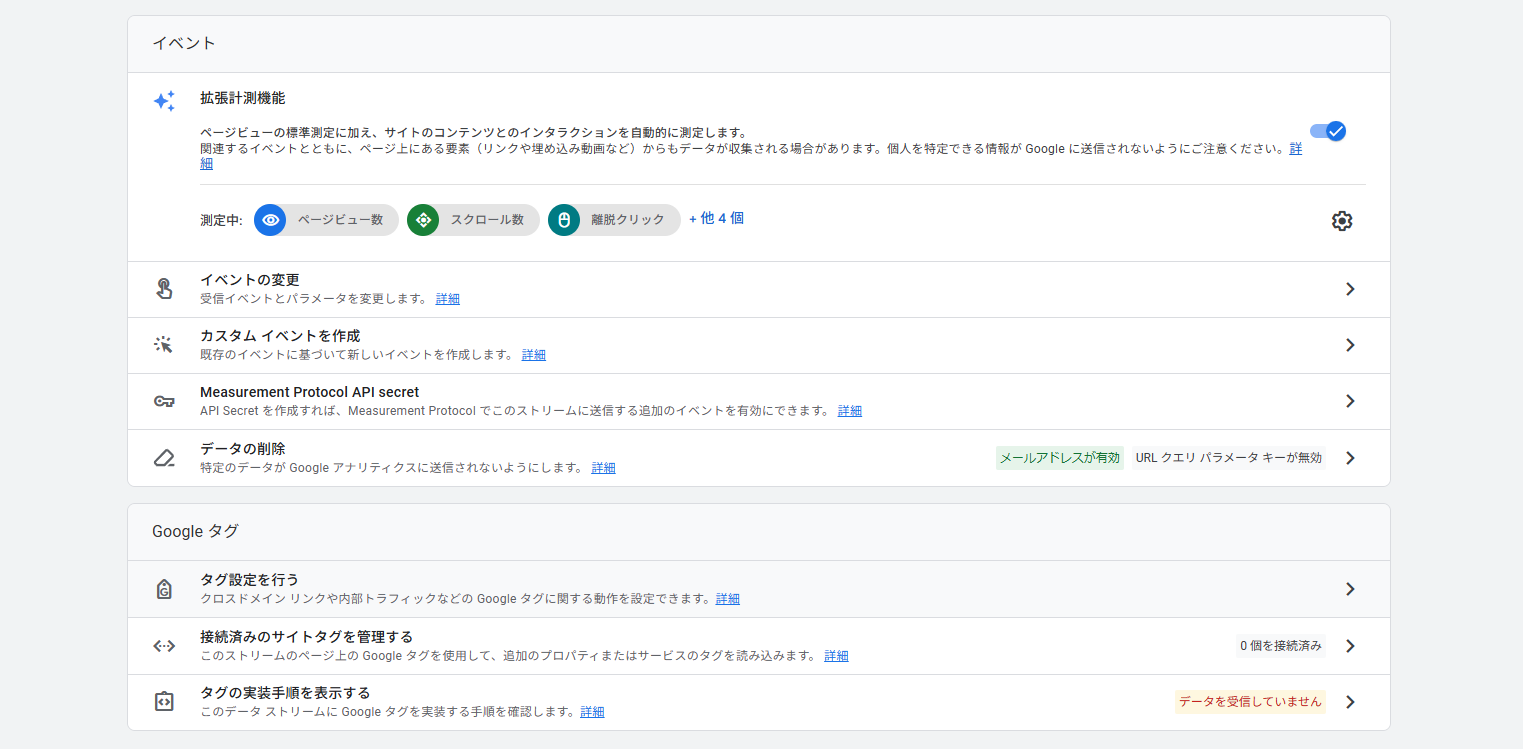1523x749 pixels.
Task: Click the eraser icon for データの削除
Action: 164,458
